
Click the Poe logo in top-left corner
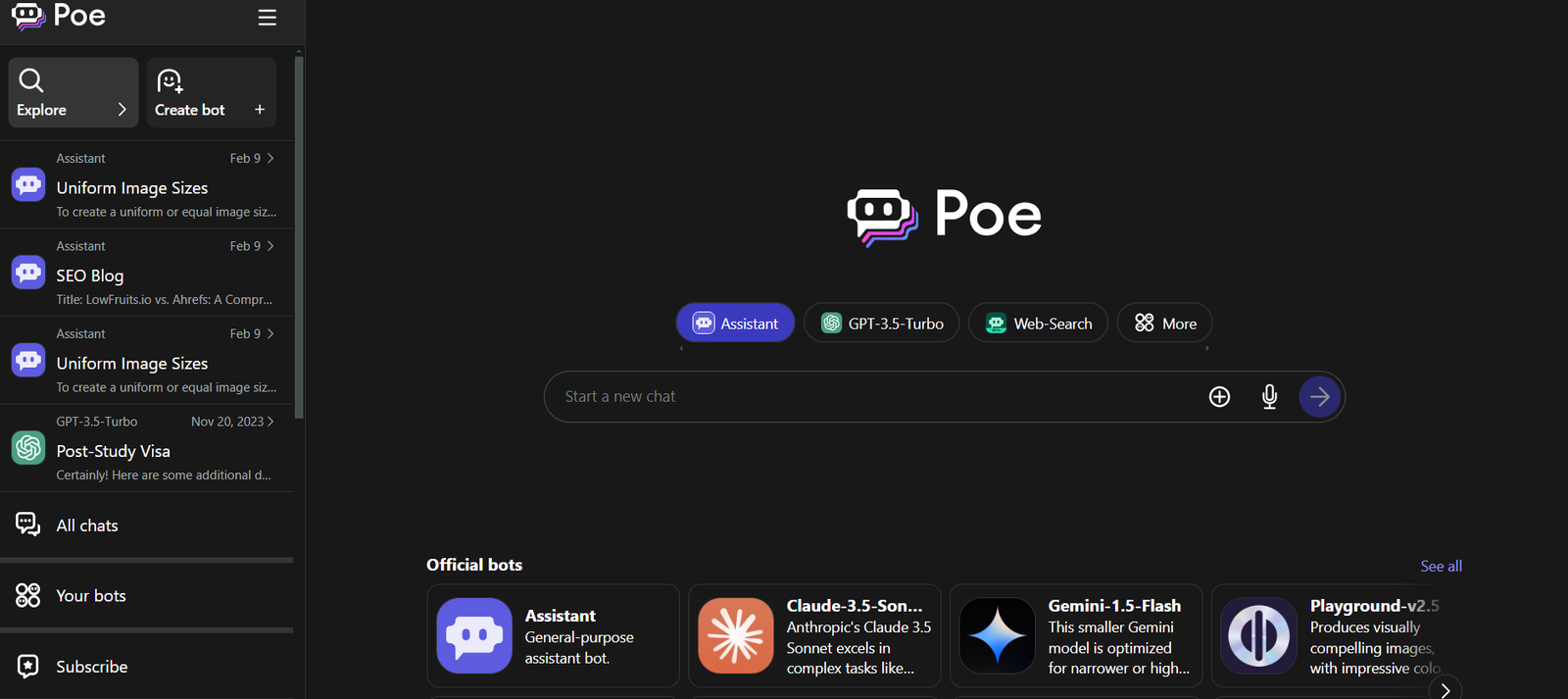(59, 16)
